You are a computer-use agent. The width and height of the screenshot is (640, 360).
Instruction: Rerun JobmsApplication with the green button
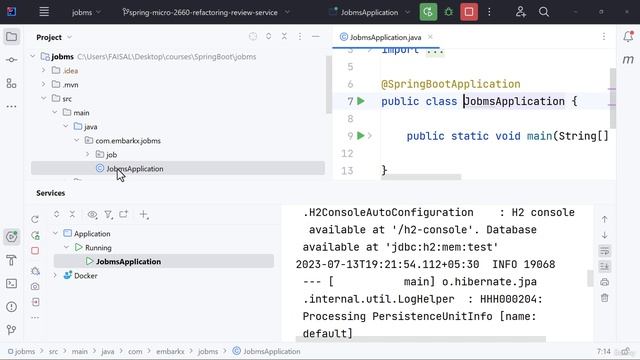click(428, 12)
